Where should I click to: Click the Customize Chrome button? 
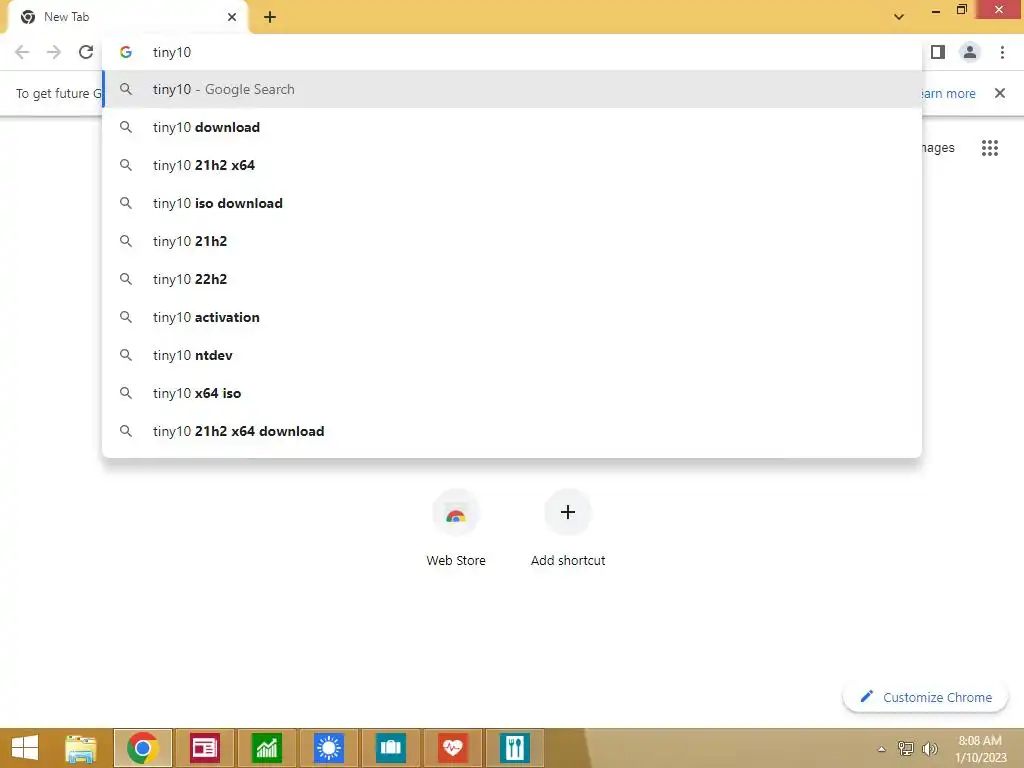(925, 697)
